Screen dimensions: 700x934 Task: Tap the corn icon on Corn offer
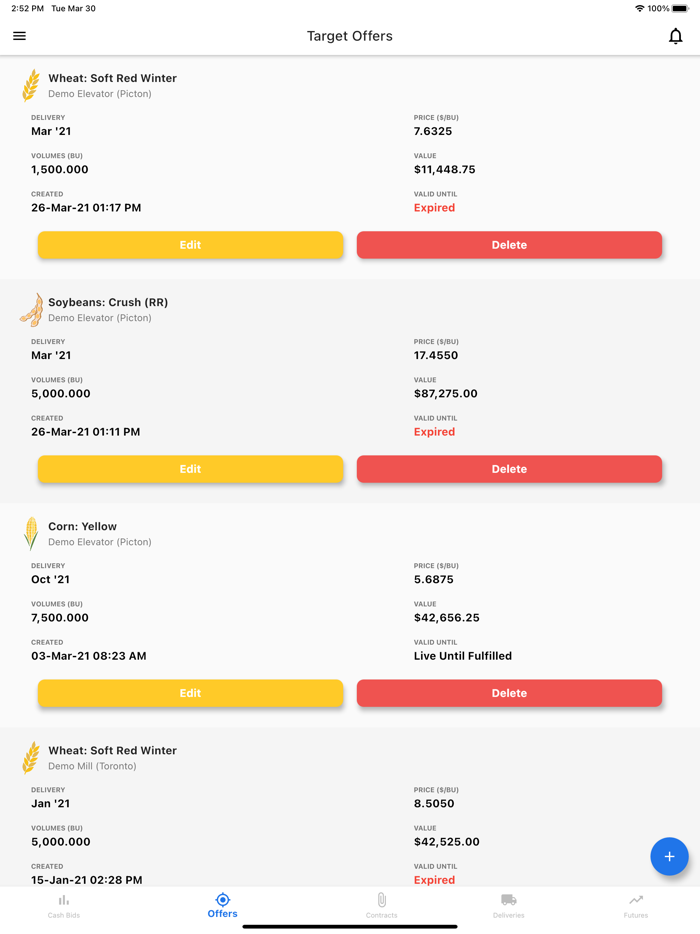[31, 533]
